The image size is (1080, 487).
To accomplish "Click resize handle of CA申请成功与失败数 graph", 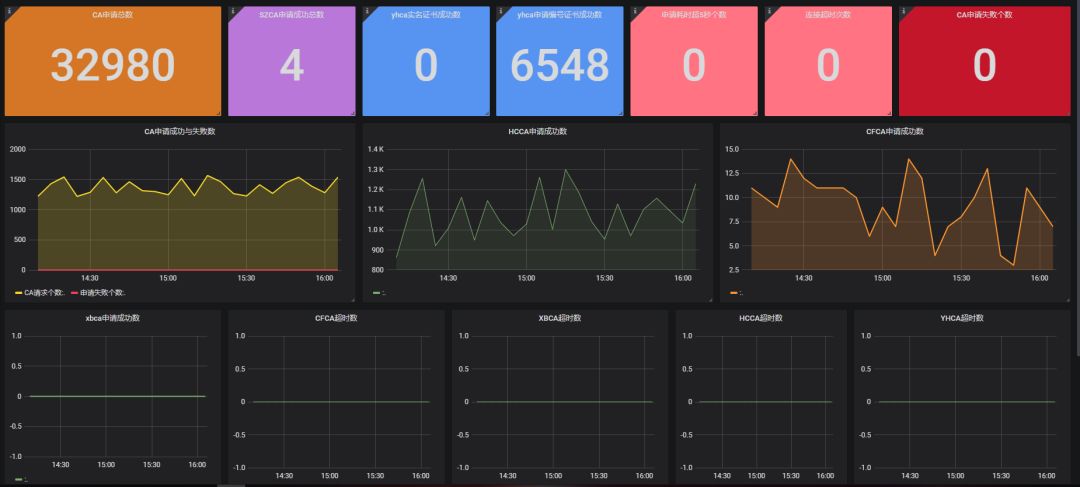I will click(352, 299).
